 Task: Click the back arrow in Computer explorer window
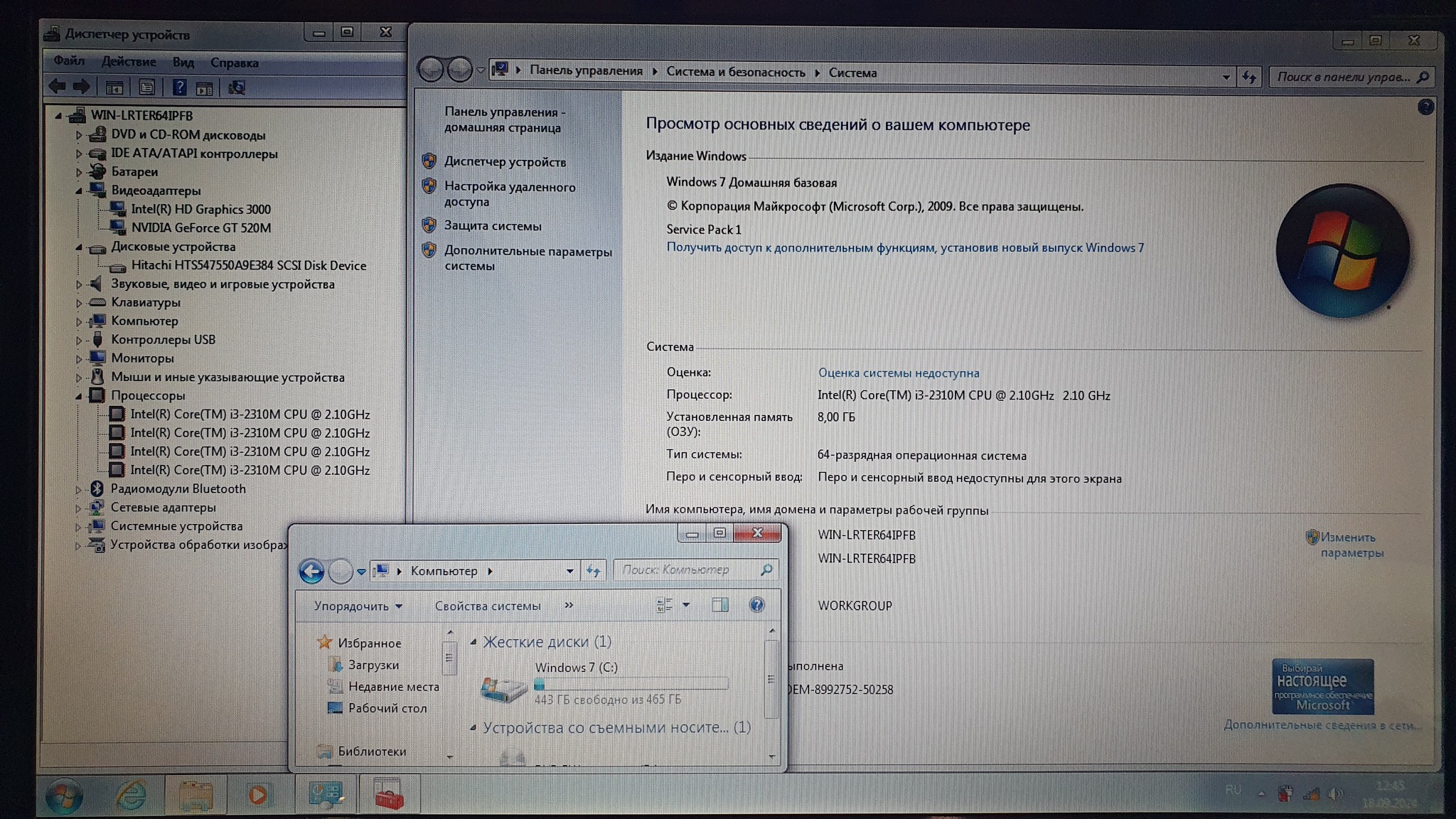coord(311,571)
